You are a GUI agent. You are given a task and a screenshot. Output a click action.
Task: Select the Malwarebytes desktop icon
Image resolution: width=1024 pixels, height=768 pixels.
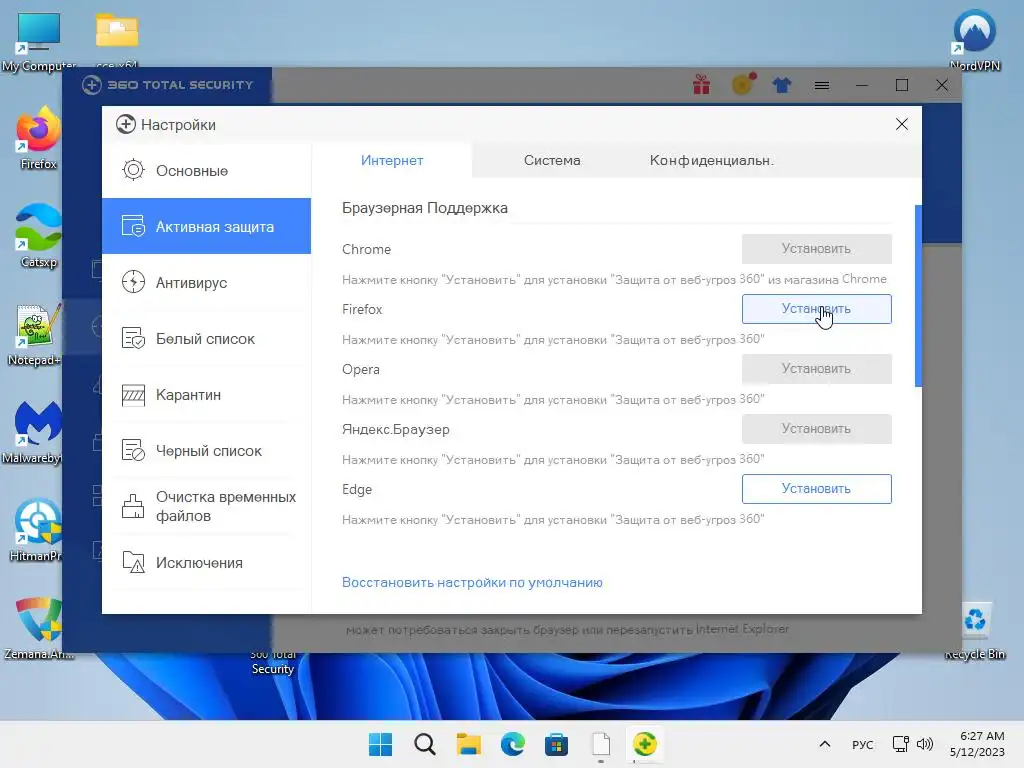tap(34, 432)
